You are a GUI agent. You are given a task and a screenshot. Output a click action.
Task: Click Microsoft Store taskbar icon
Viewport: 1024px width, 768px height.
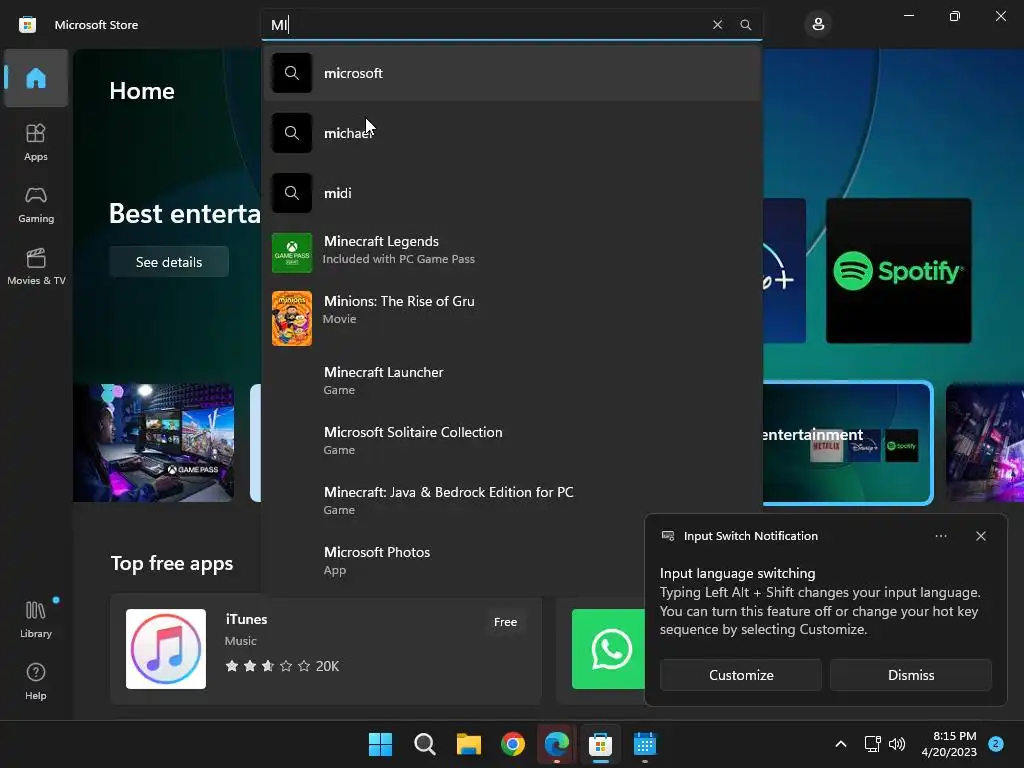600,744
